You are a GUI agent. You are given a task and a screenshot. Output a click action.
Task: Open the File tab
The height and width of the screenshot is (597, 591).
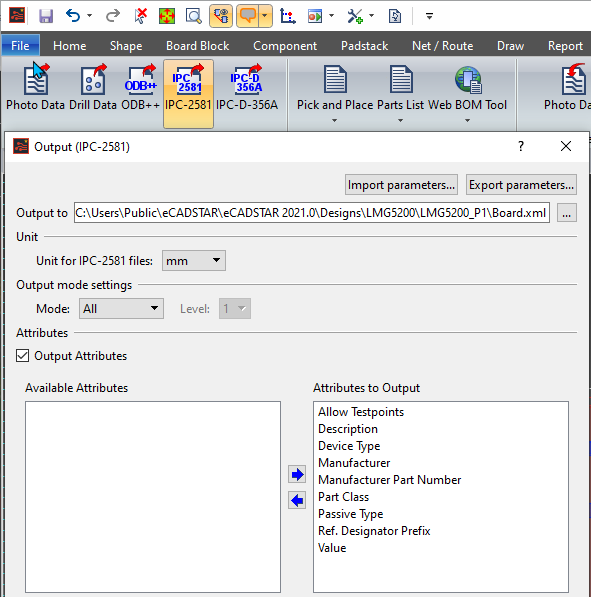(x=21, y=46)
